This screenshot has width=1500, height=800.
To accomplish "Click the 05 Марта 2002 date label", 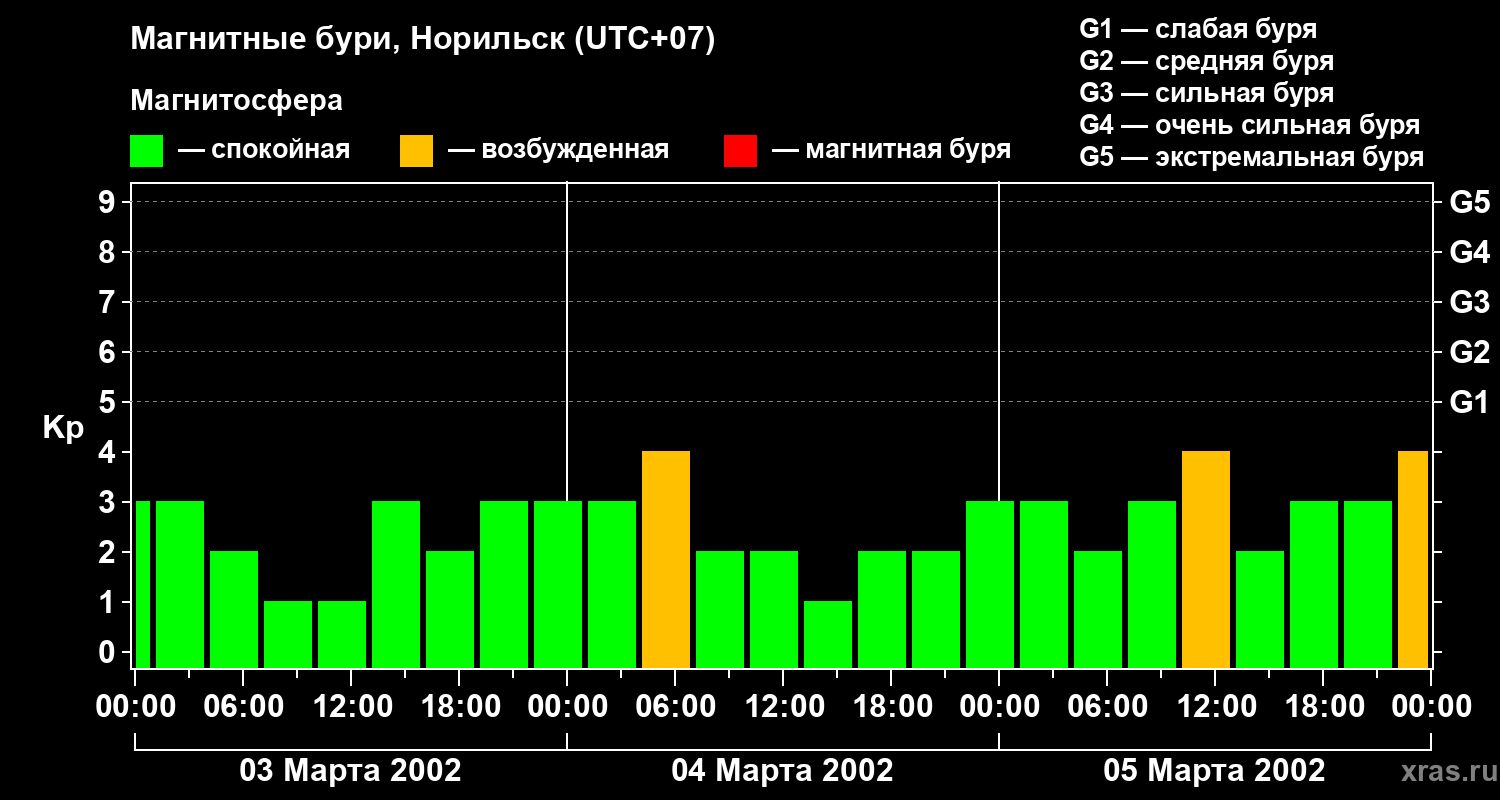I will [x=1214, y=771].
